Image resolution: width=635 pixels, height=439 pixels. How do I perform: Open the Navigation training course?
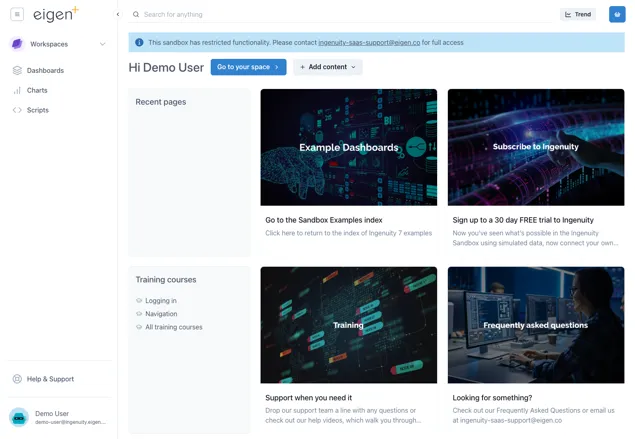(x=160, y=314)
